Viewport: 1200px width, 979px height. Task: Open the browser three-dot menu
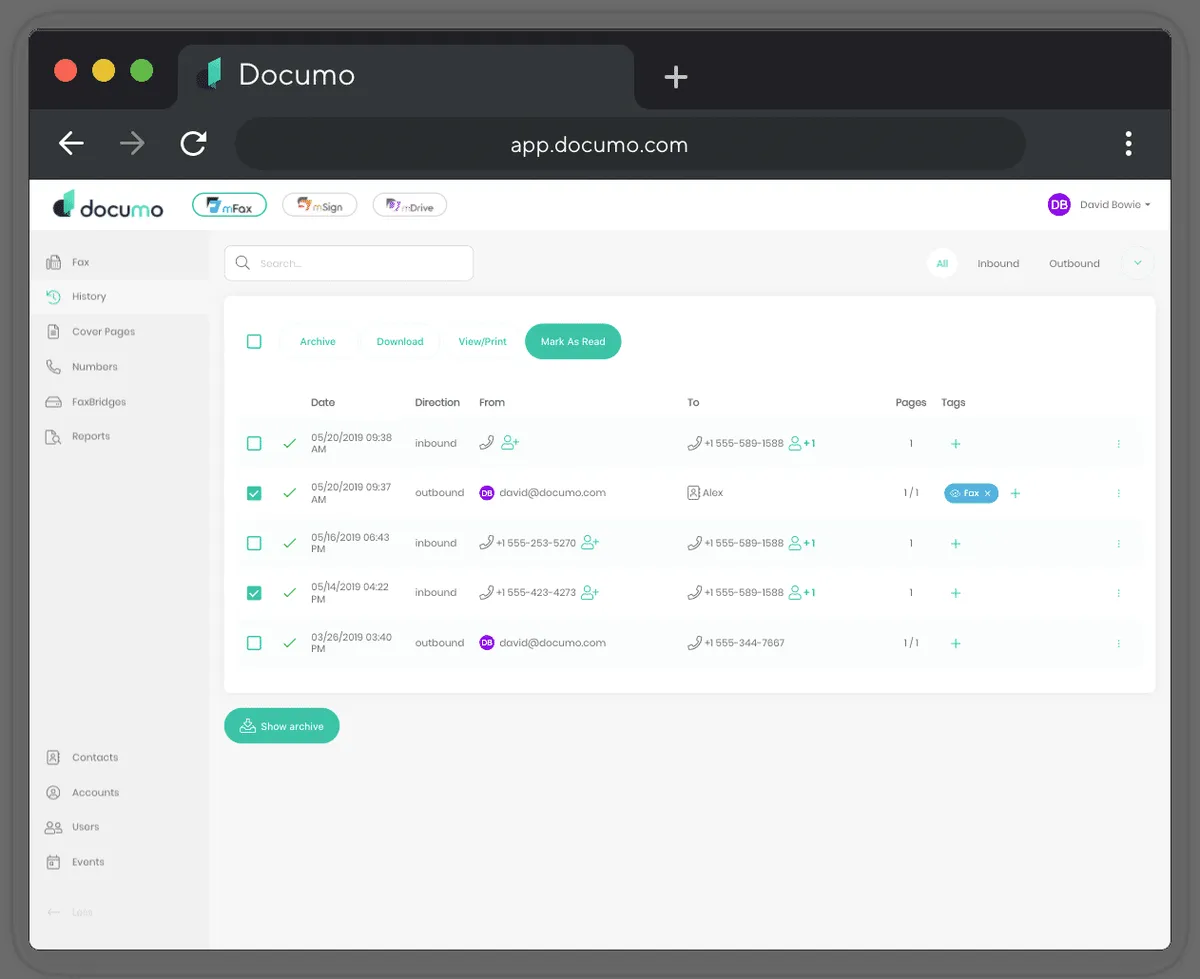pyautogui.click(x=1128, y=144)
